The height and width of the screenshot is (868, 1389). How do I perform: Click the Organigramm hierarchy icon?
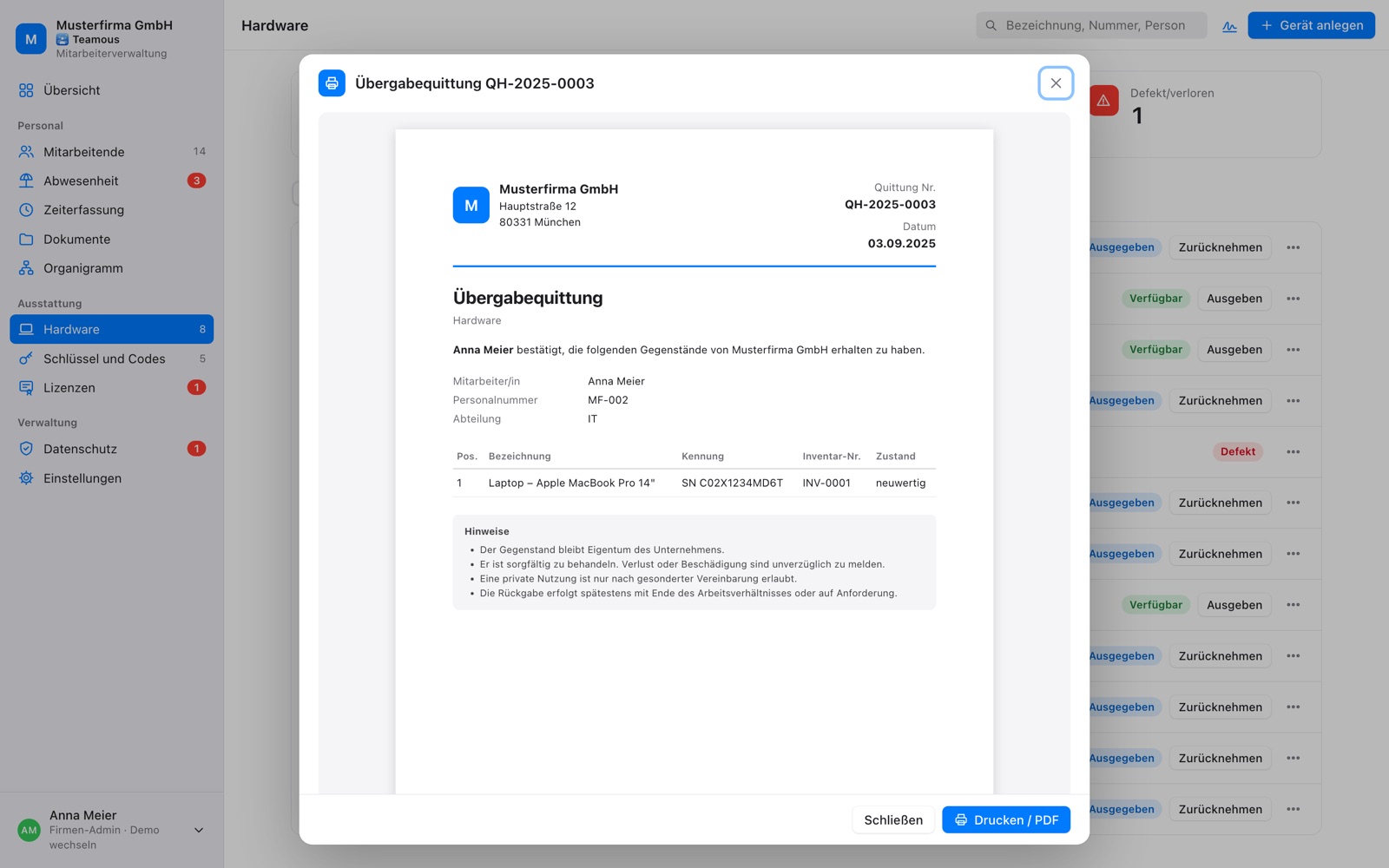pyautogui.click(x=26, y=268)
